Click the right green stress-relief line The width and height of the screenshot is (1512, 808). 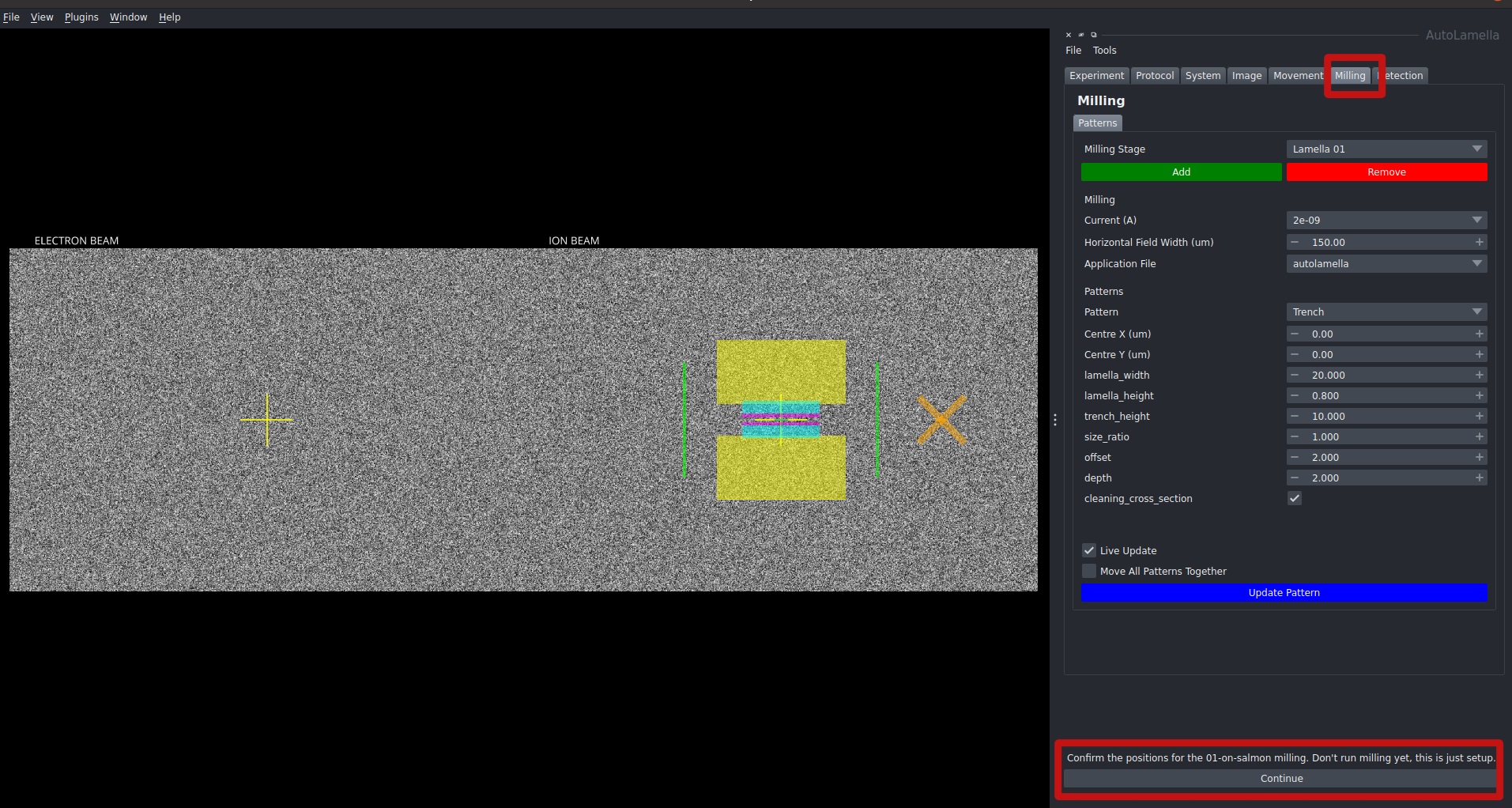[877, 420]
